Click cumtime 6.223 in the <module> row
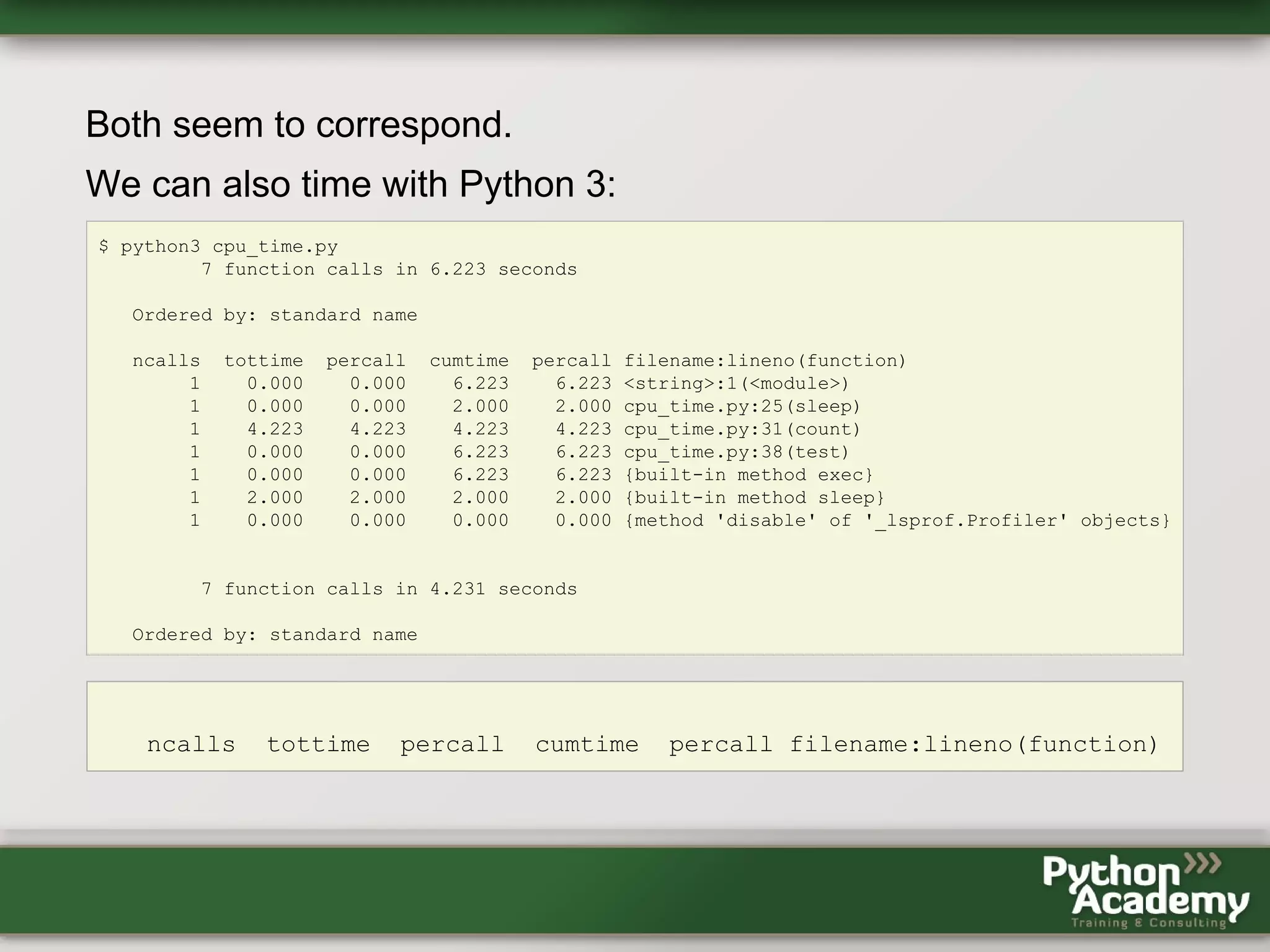The height and width of the screenshot is (952, 1270). [481, 384]
